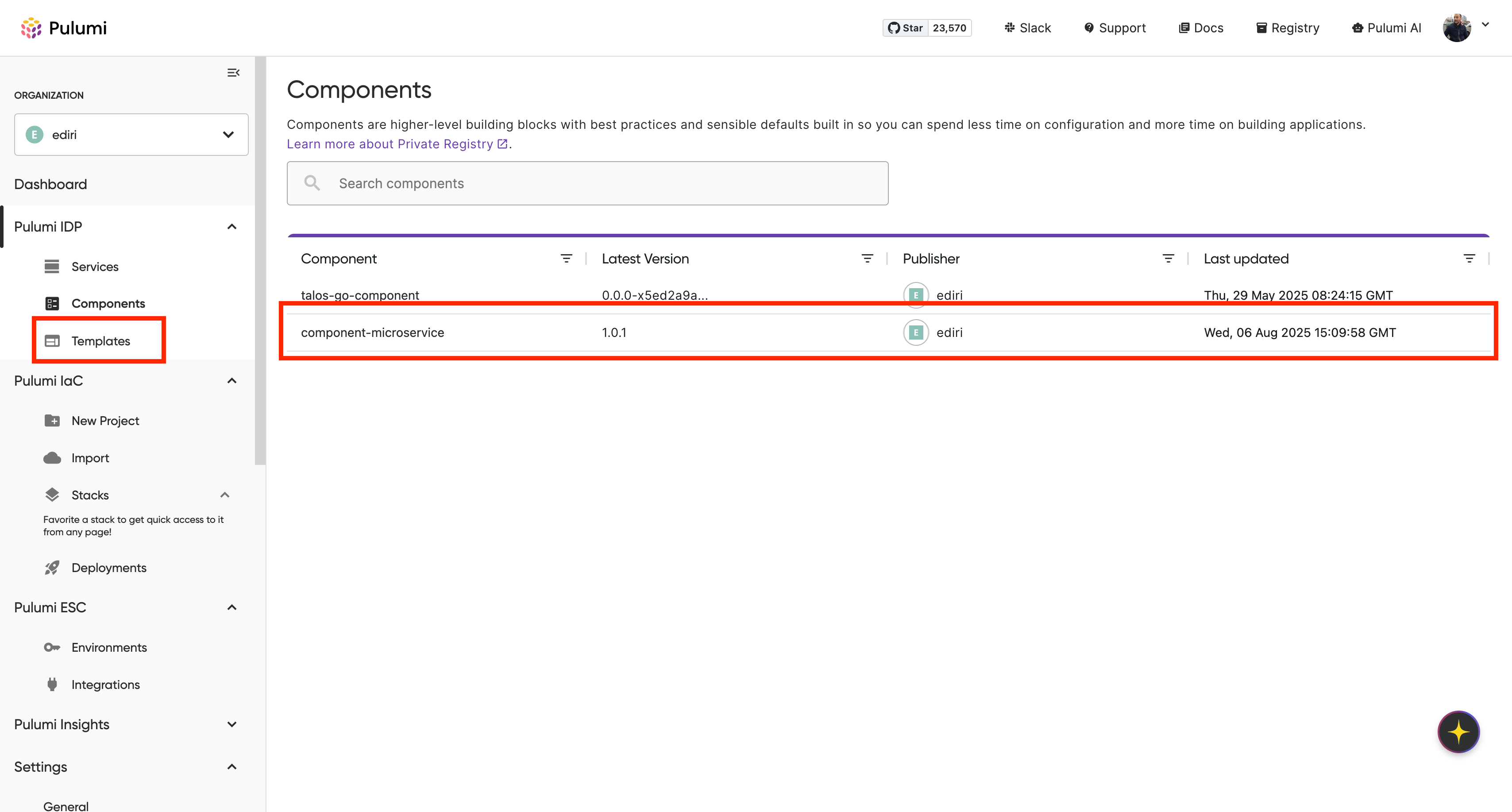Open General settings in the sidebar
The height and width of the screenshot is (812, 1512).
[x=66, y=806]
